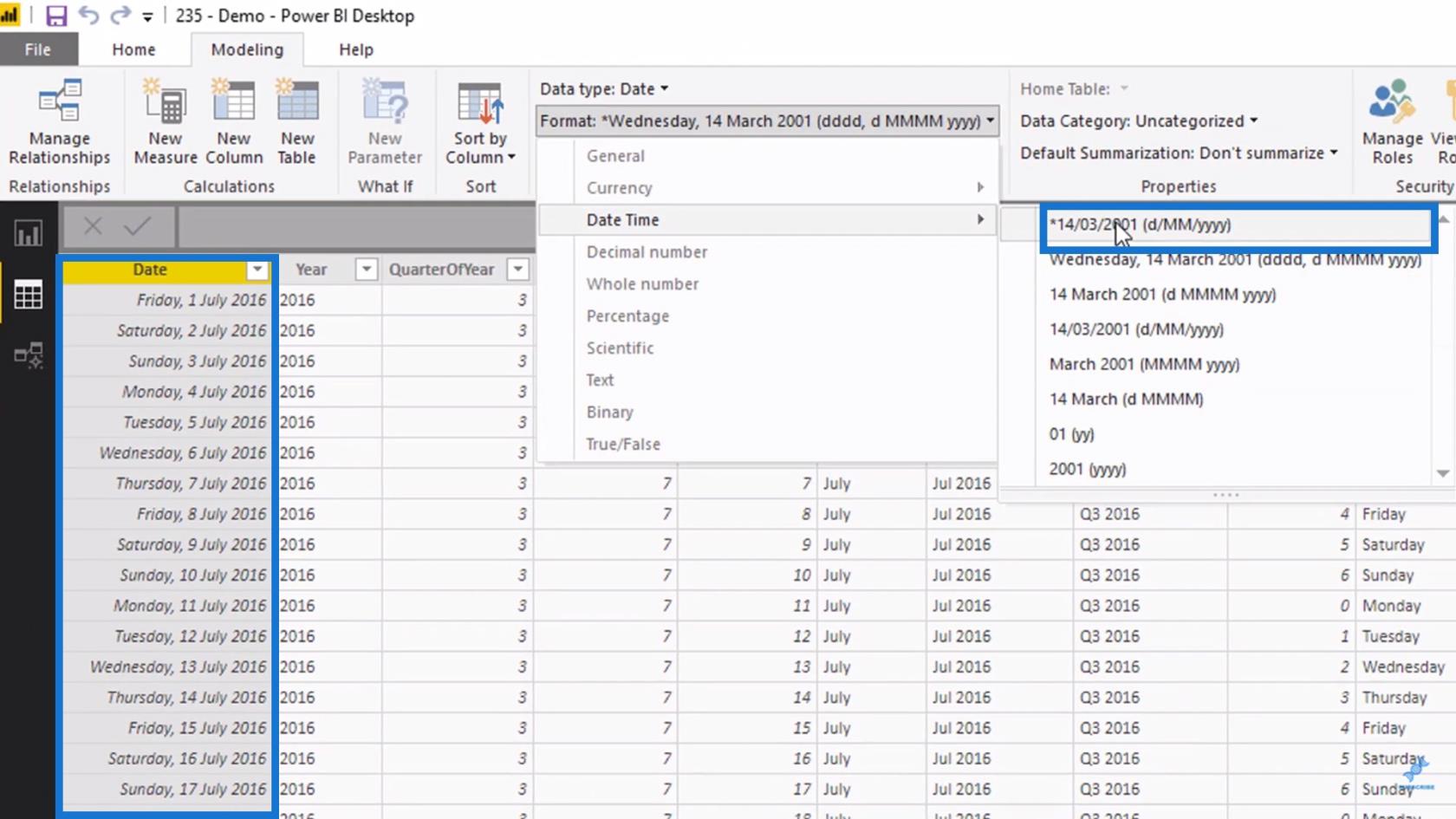Select Wednesday, 14 March 2001 (dddd, d MMMM yyyy) format

1235,259
